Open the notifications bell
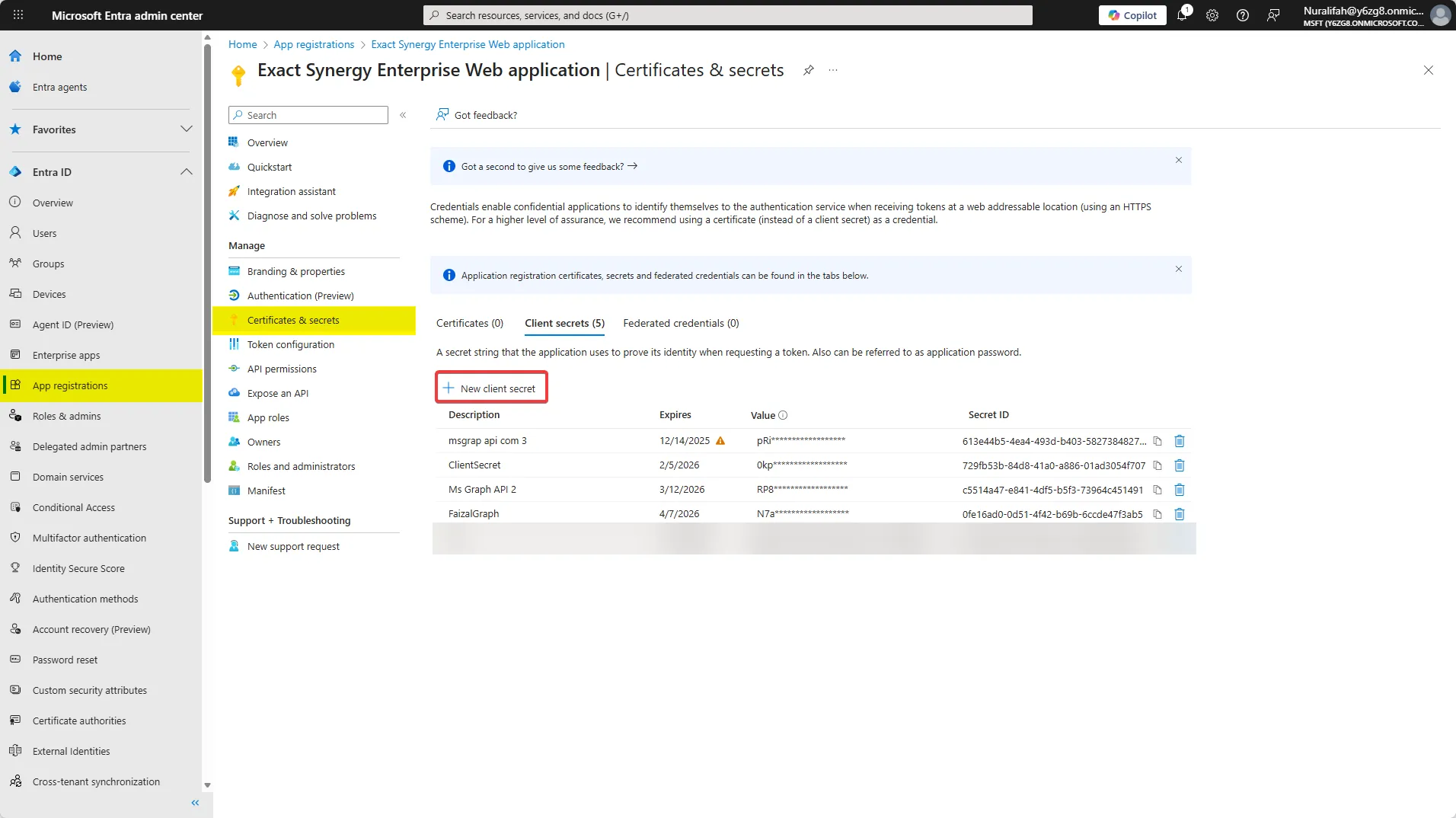Image resolution: width=1456 pixels, height=818 pixels. (1183, 15)
